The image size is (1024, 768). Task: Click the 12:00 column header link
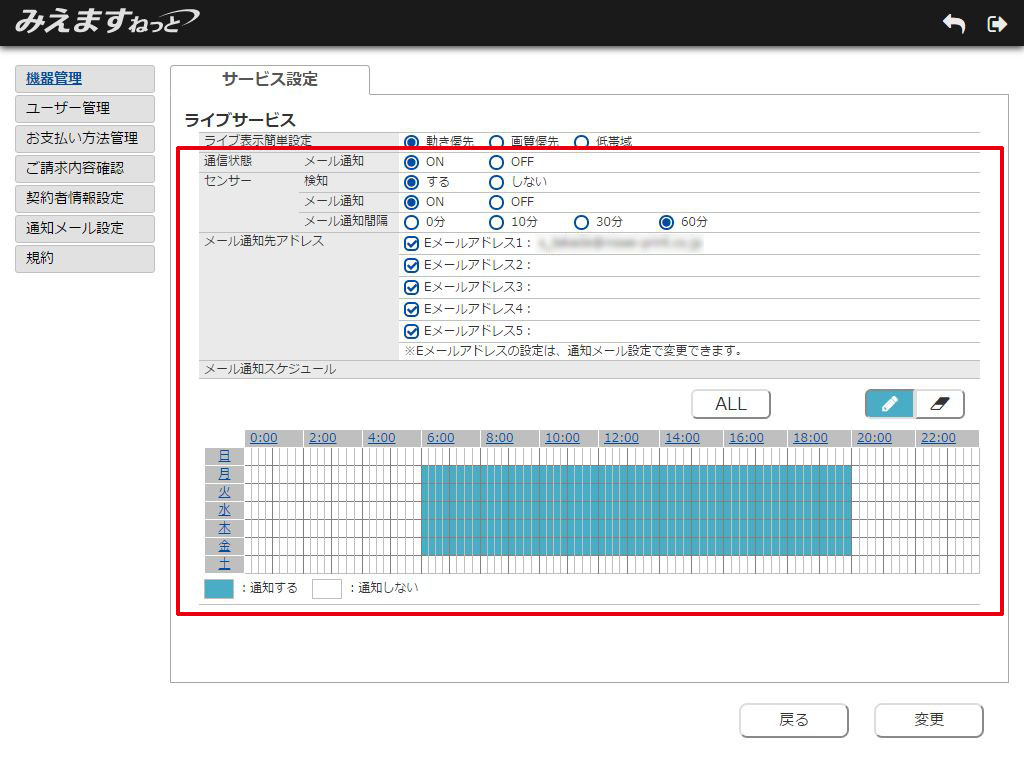[x=621, y=438]
